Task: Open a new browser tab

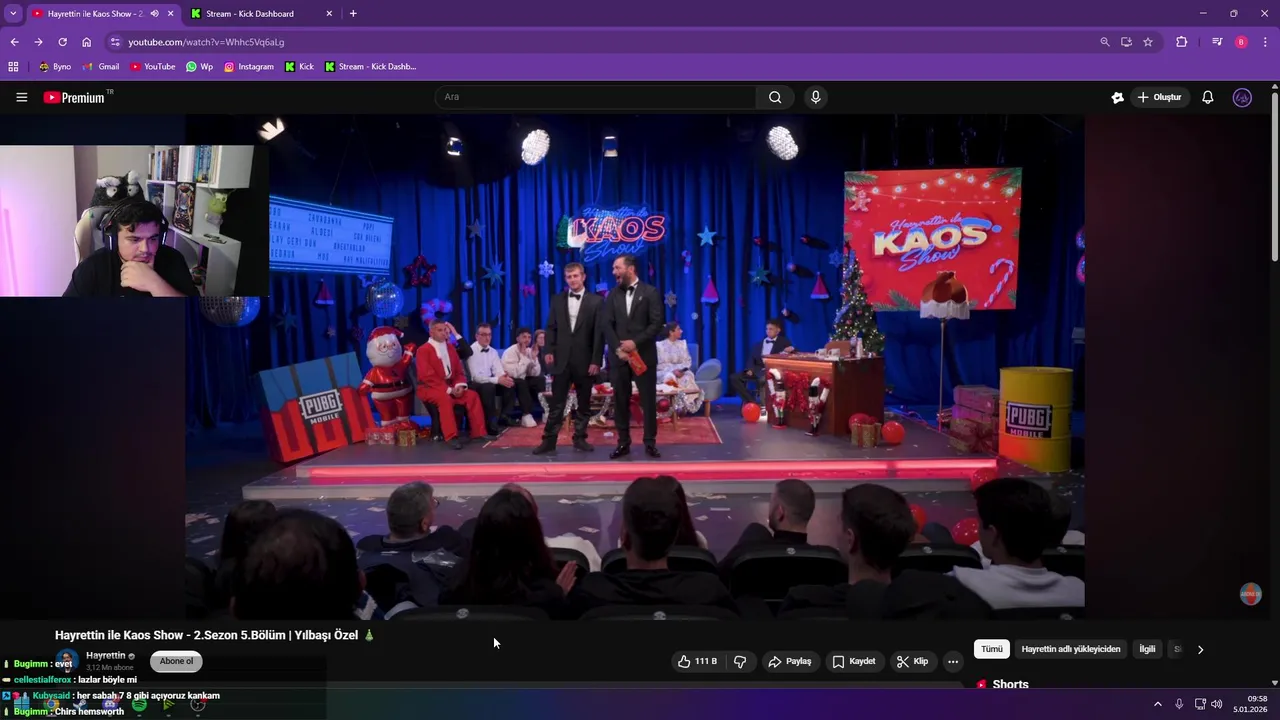Action: (353, 13)
